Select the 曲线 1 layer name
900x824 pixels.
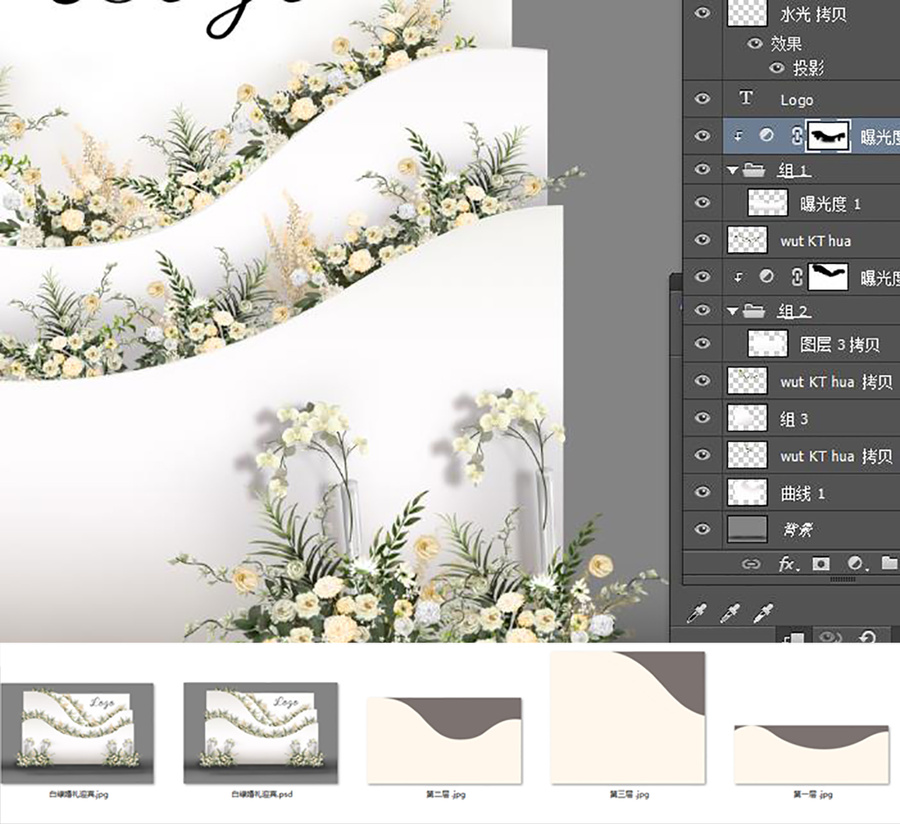802,493
